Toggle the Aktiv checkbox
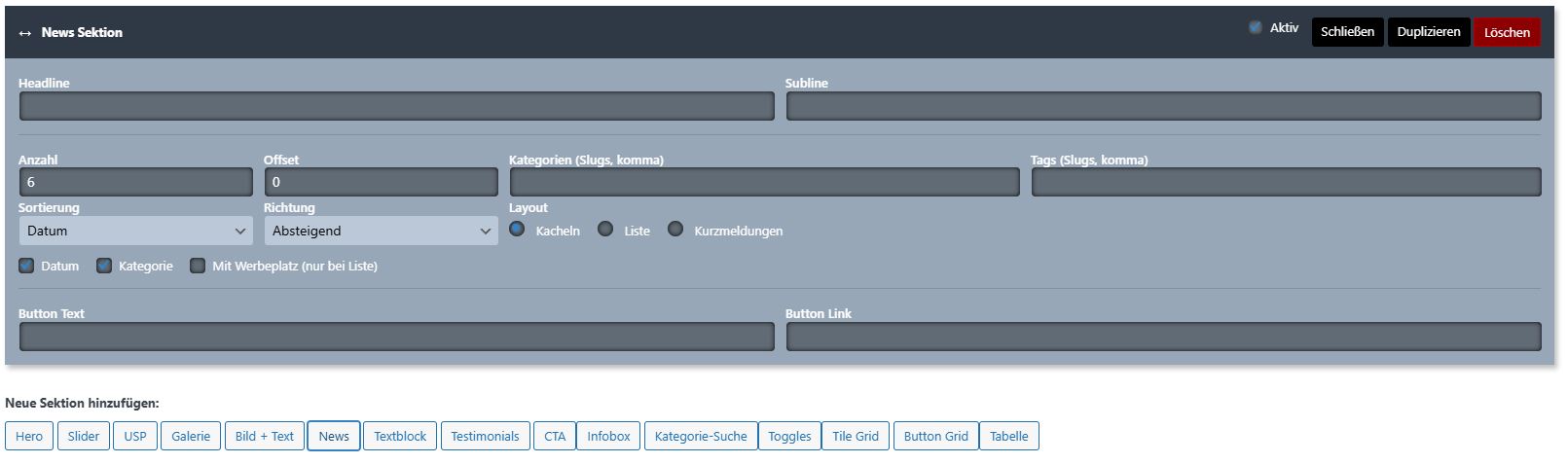Image resolution: width=1568 pixels, height=464 pixels. point(1256,28)
